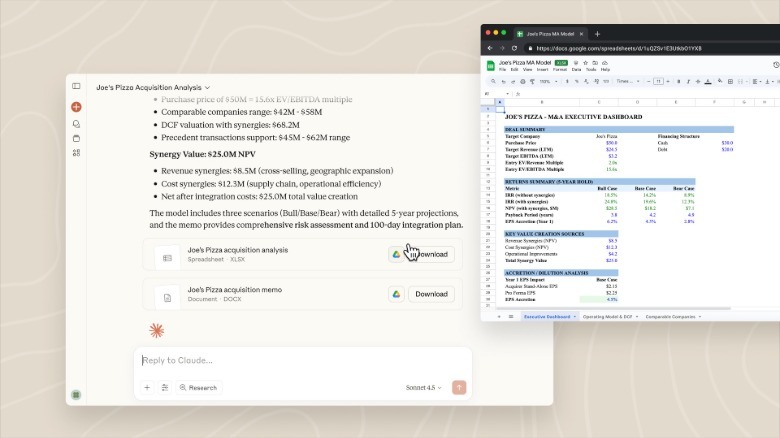Reload the page in the browser
Viewport: 780px width, 438px height.
click(515, 47)
